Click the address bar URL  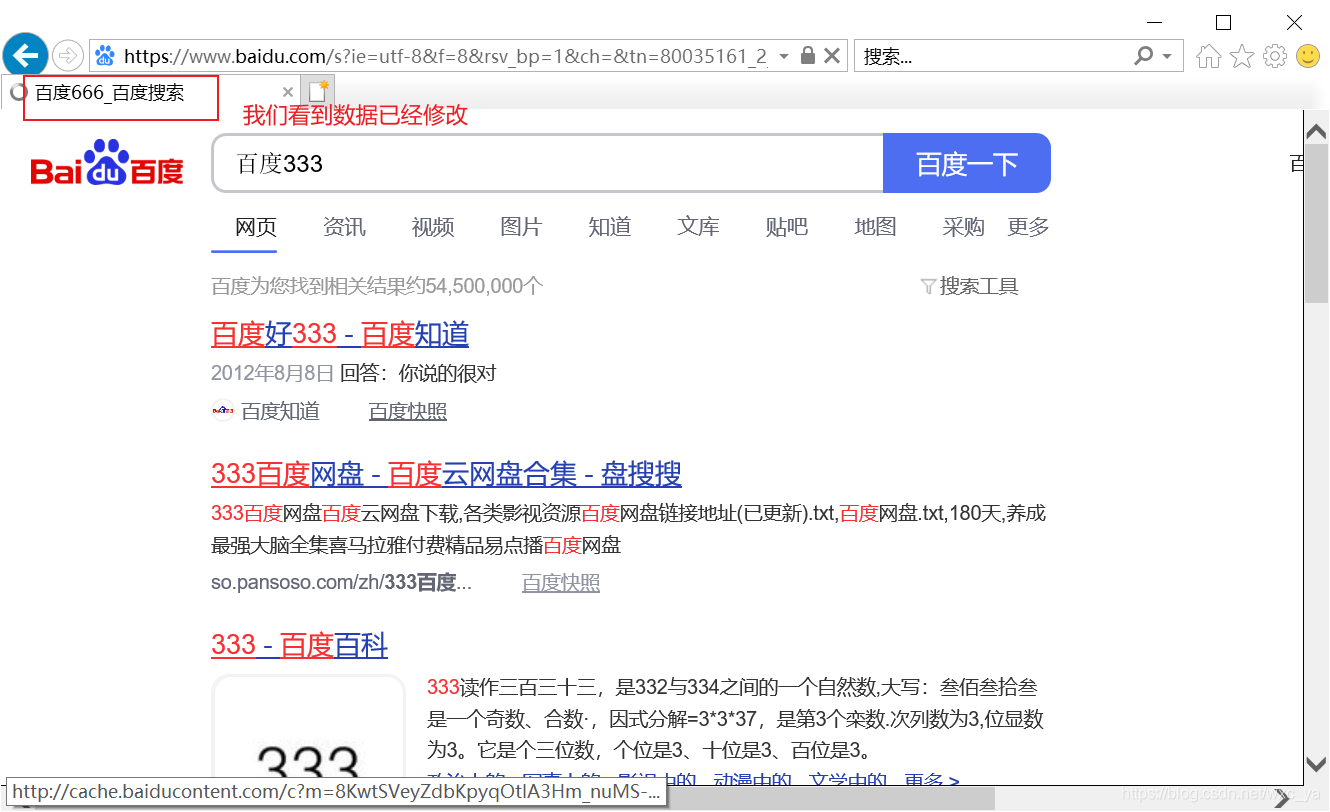[x=445, y=56]
